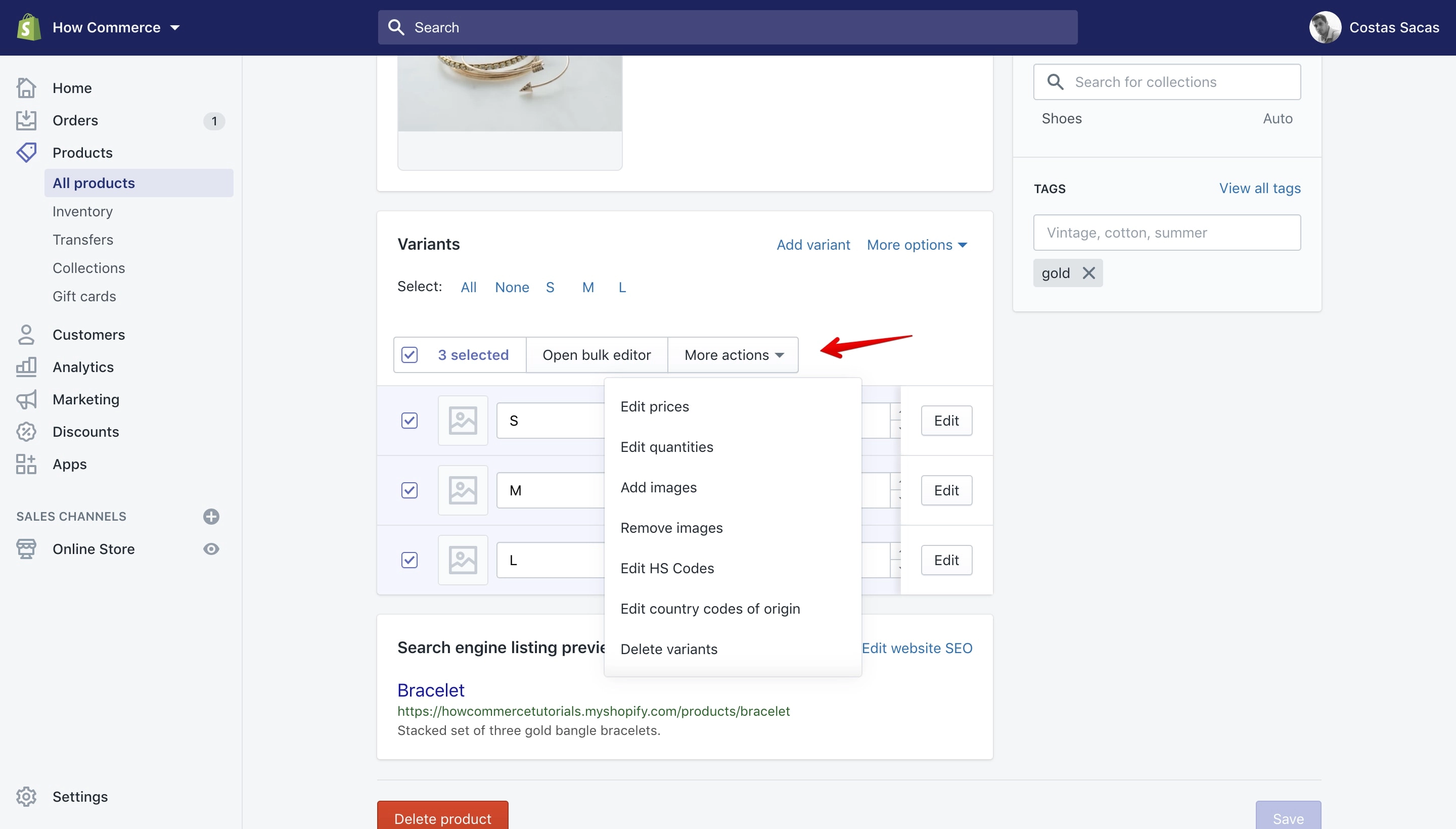Select All products in sidebar
This screenshot has width=1456, height=829.
pos(139,183)
